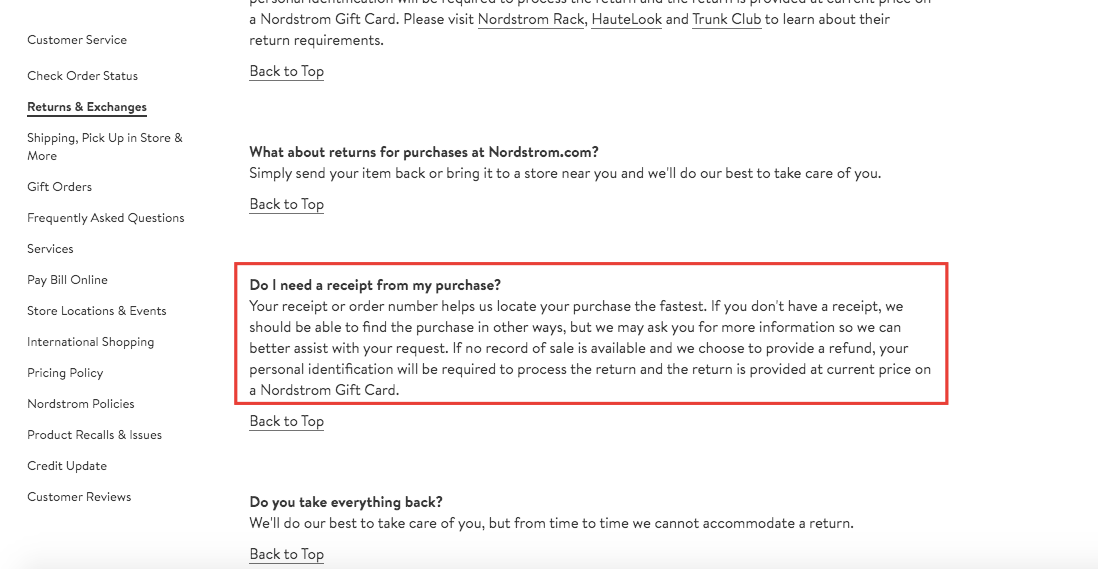Click the Customer Service sidebar heading
Screen dimensions: 1101x571
pyautogui.click(x=77, y=40)
